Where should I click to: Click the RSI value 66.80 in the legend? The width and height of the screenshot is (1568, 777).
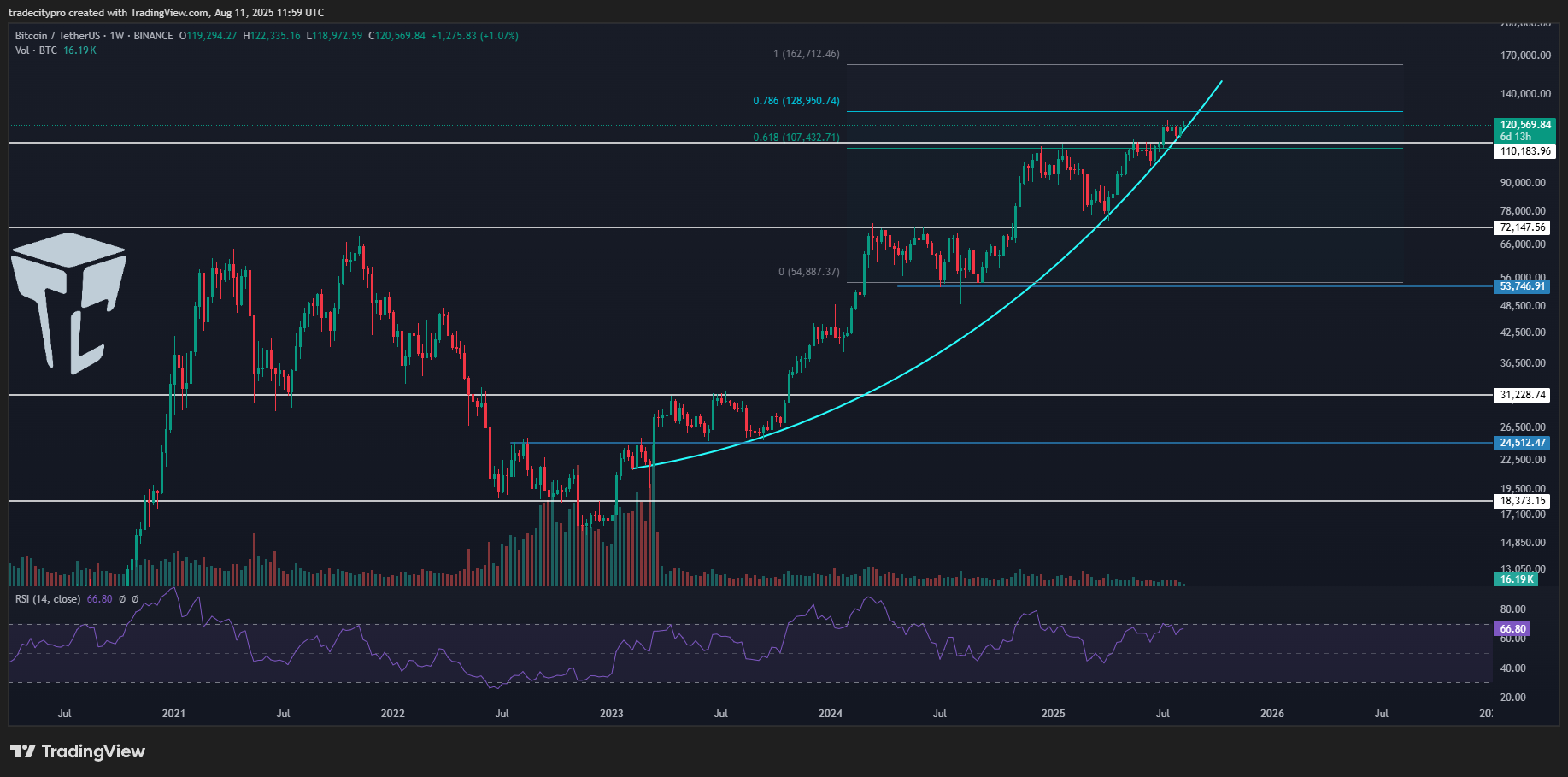(99, 599)
